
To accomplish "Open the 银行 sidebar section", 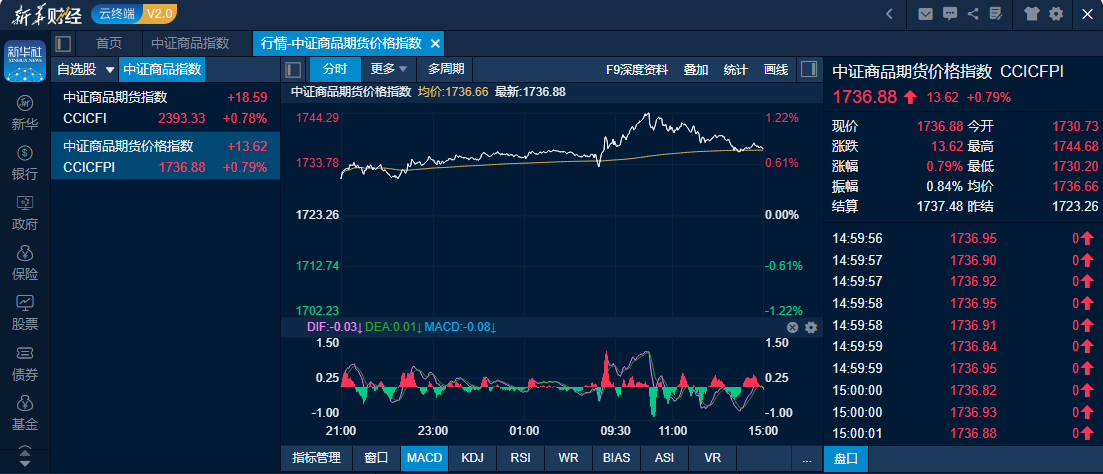I will pos(25,163).
